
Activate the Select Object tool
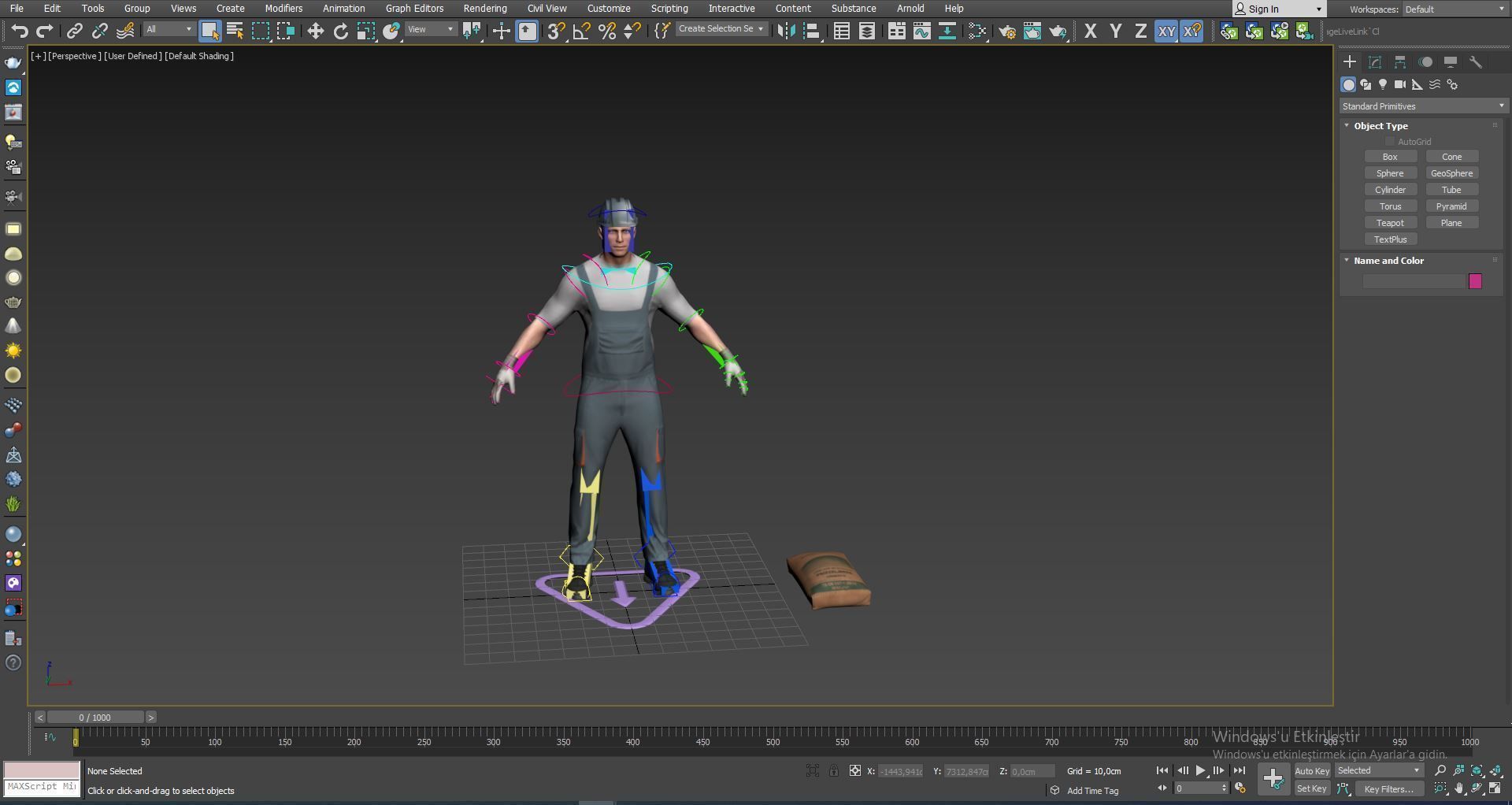(x=209, y=32)
